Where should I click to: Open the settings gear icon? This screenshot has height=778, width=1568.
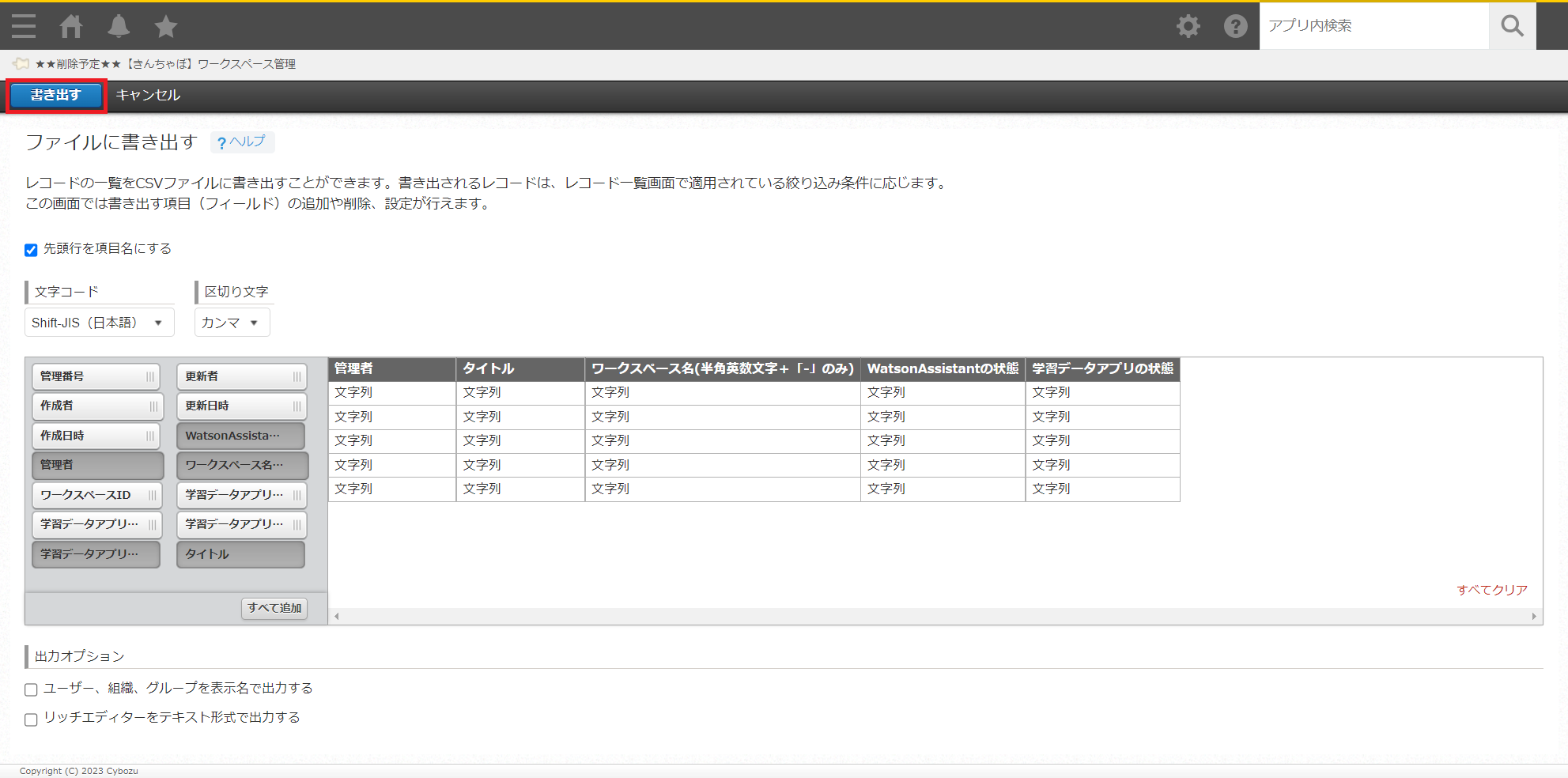(1188, 26)
